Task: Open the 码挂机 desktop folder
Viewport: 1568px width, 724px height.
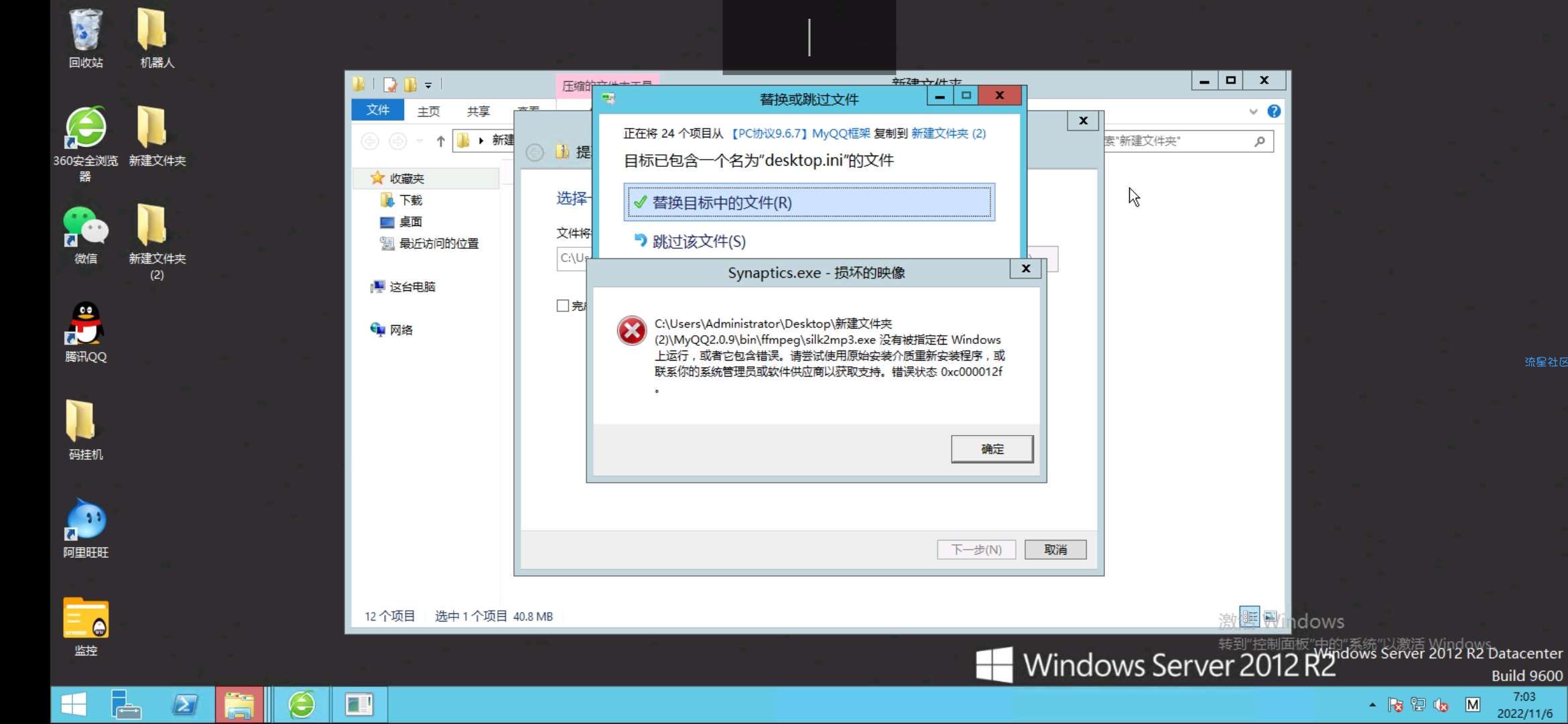Action: tap(86, 430)
